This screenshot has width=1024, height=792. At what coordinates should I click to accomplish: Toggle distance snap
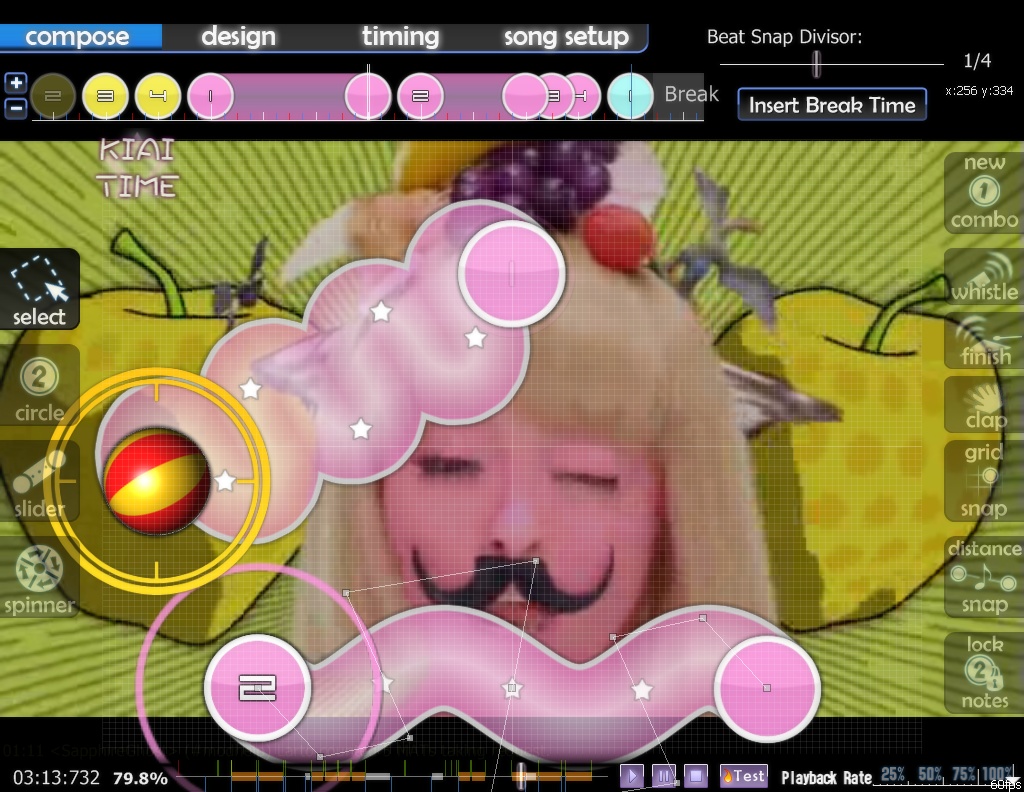tap(984, 577)
